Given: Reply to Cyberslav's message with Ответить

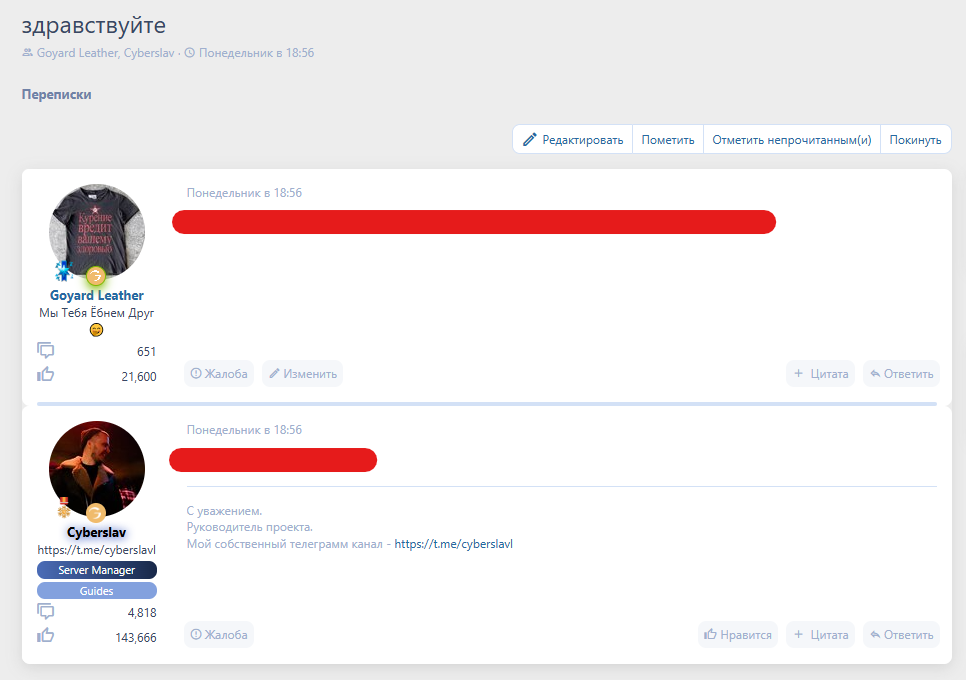Looking at the screenshot, I should click(901, 634).
